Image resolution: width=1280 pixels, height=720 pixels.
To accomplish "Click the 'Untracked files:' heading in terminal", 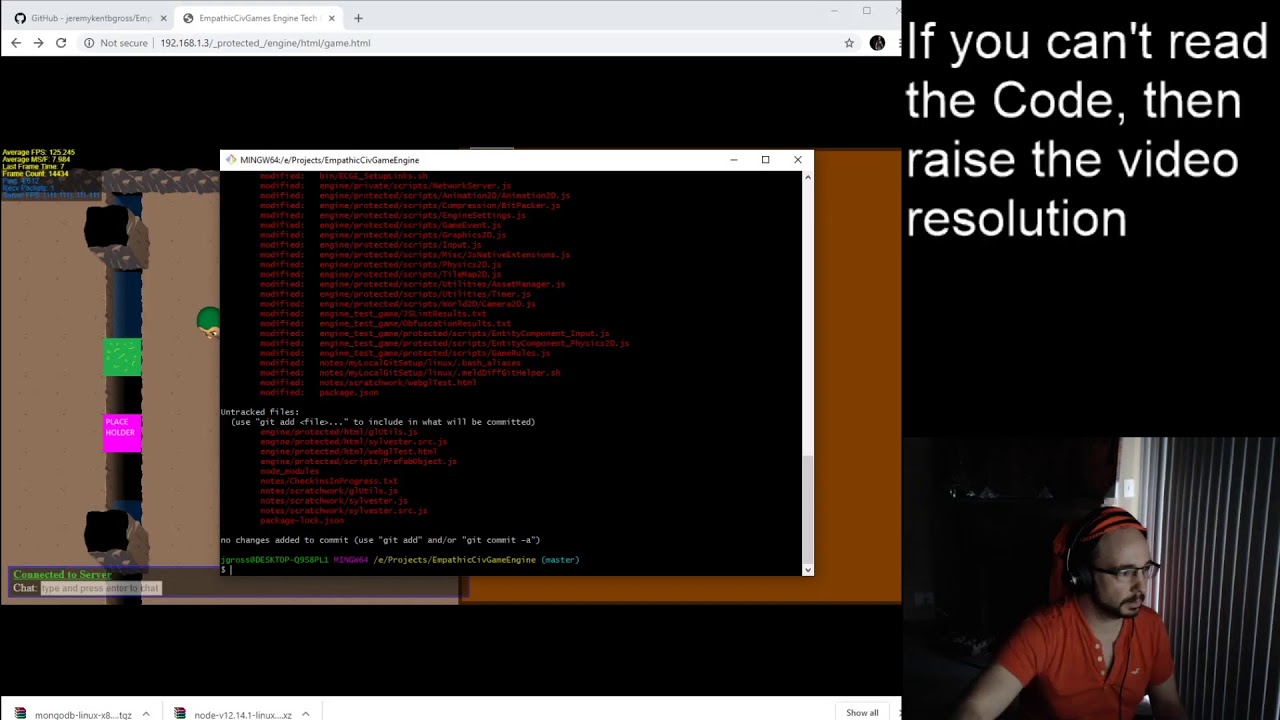I will (260, 412).
